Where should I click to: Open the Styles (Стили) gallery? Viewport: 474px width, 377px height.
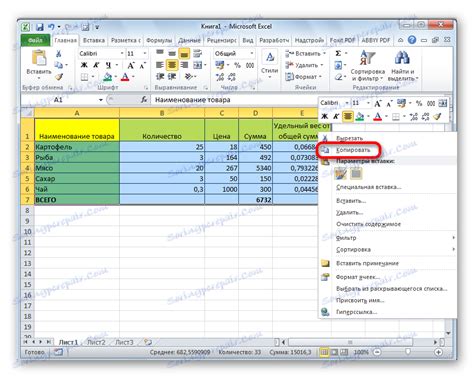tap(270, 65)
